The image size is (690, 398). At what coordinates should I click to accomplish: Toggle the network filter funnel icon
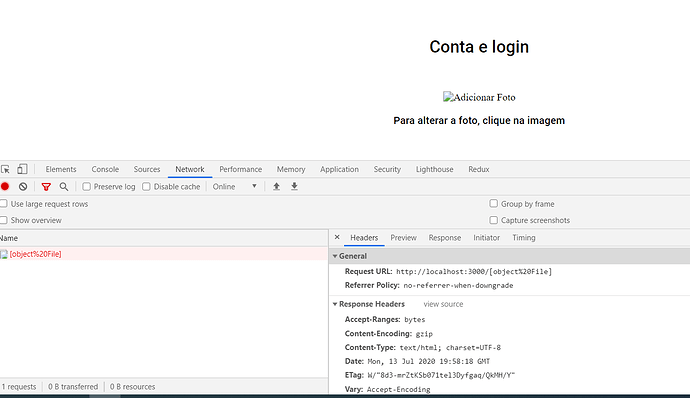(46, 187)
